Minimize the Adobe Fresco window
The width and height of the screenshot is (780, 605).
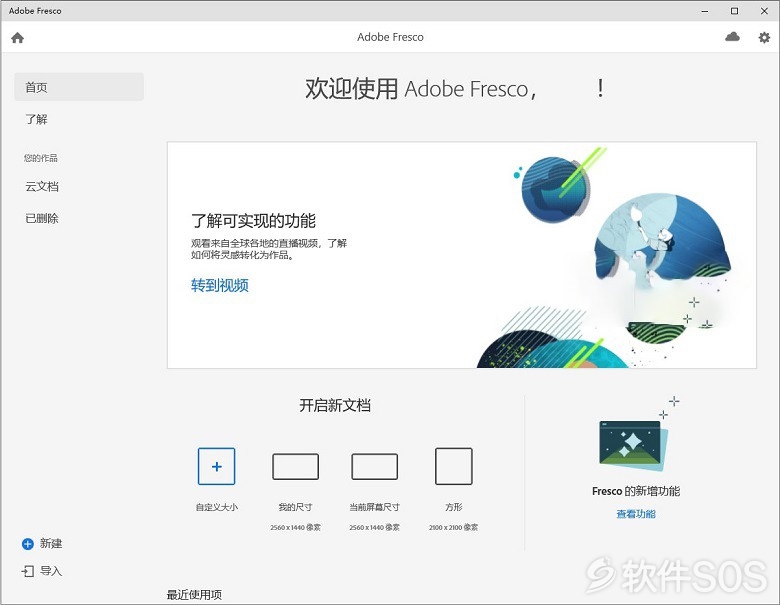pos(704,11)
